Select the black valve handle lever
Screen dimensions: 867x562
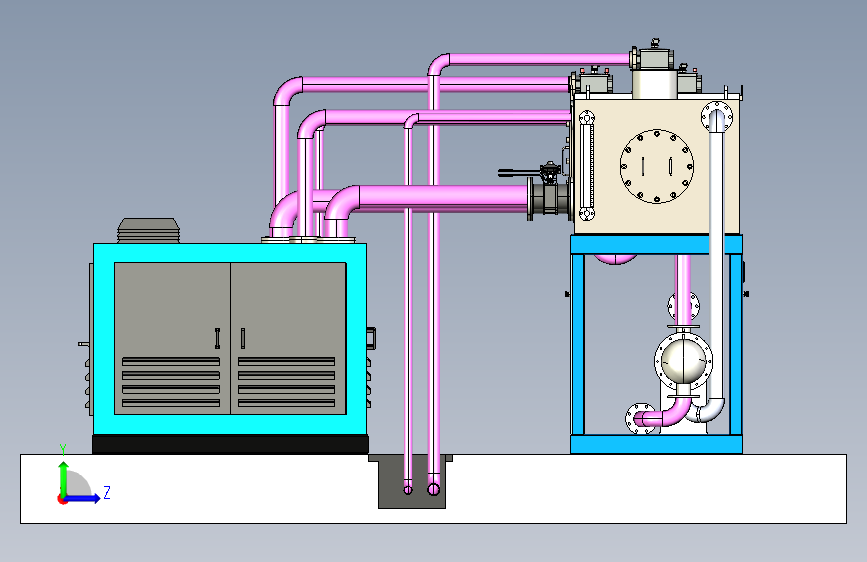[x=520, y=173]
